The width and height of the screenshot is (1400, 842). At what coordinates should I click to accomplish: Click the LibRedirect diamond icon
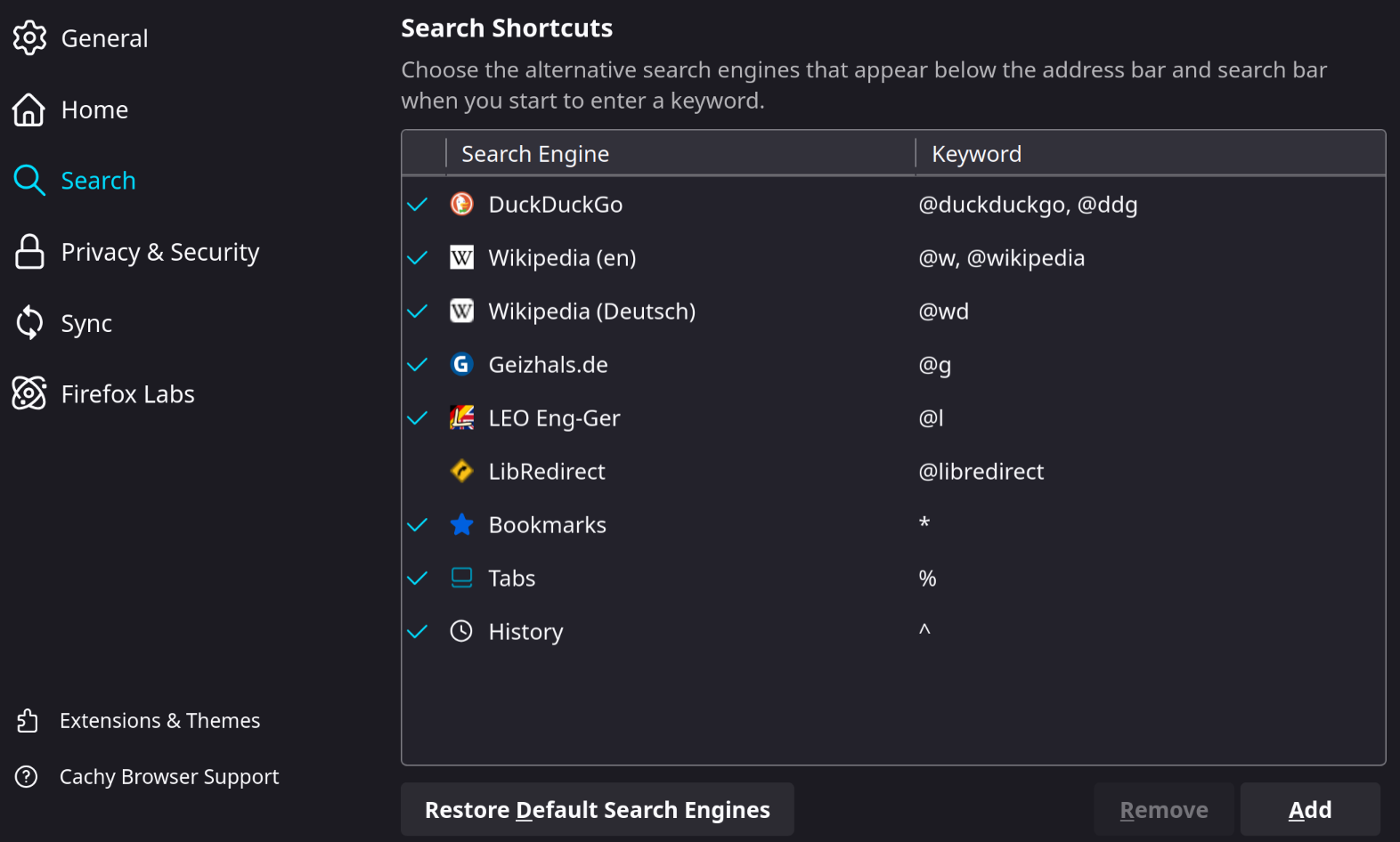tap(461, 471)
